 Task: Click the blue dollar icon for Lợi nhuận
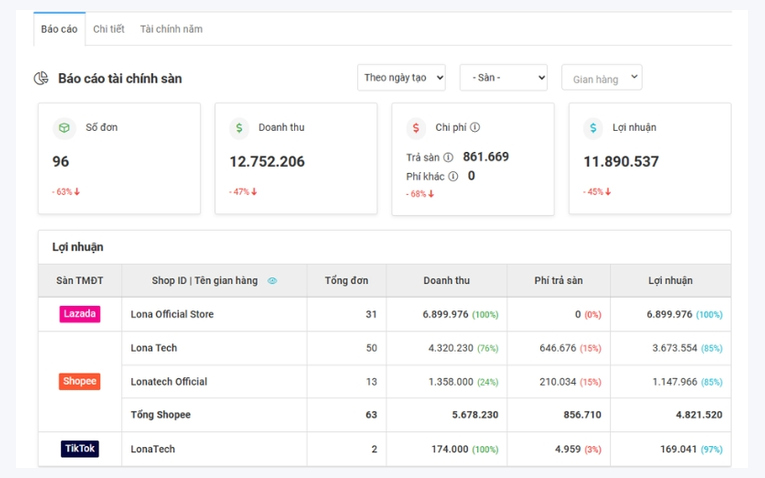[x=593, y=128]
